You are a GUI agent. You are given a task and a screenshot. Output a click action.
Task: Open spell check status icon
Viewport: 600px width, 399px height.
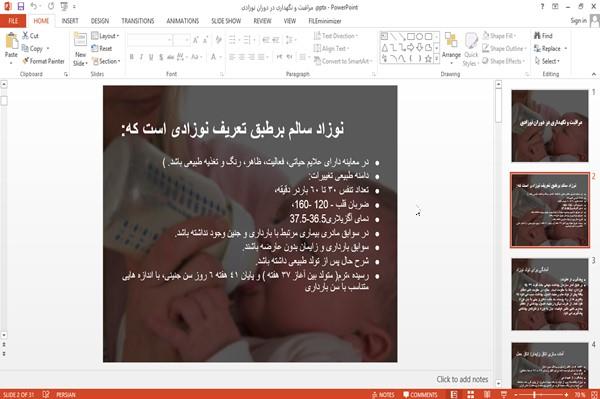(x=46, y=394)
